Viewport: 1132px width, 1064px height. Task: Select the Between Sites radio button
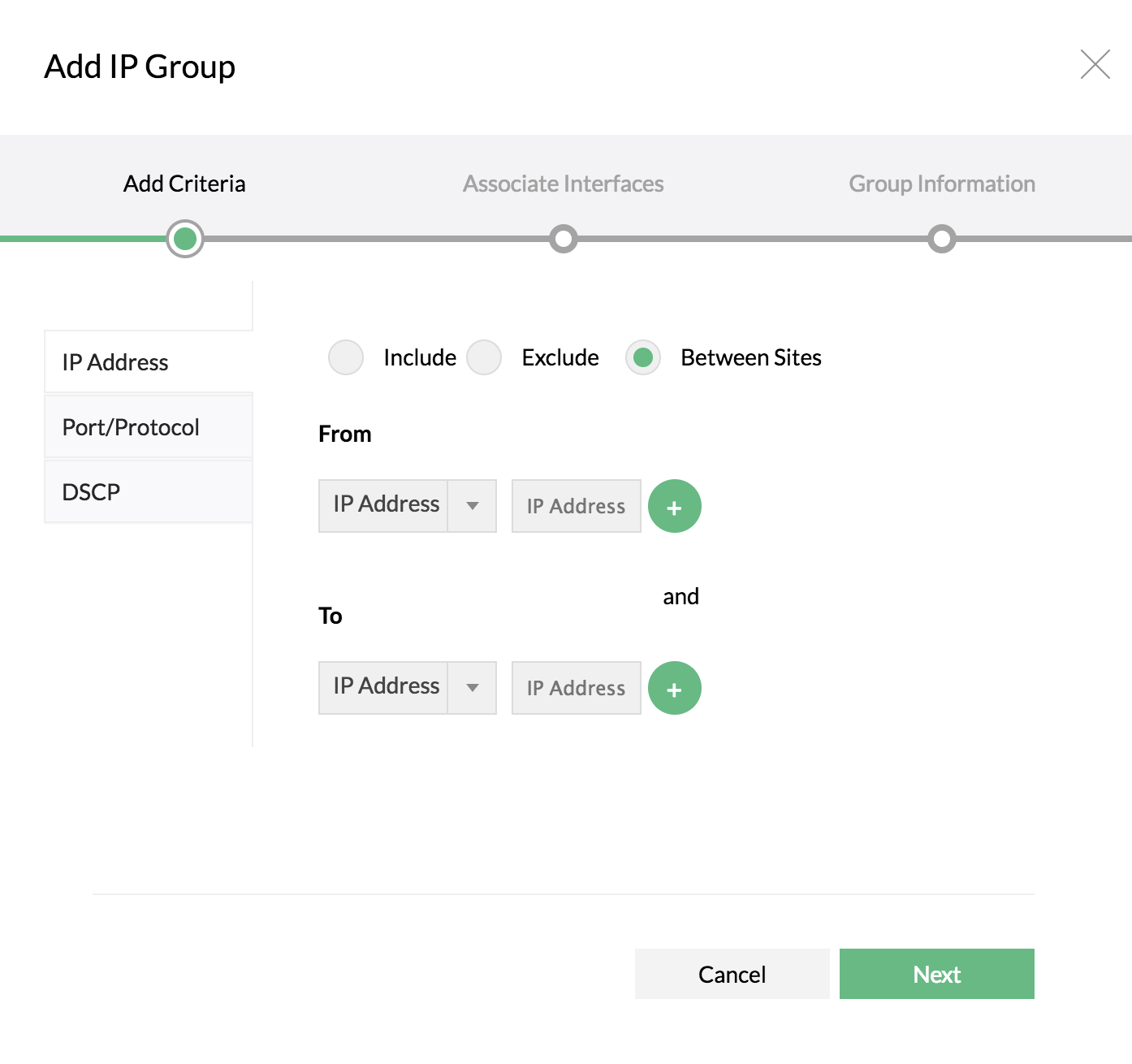click(x=643, y=357)
